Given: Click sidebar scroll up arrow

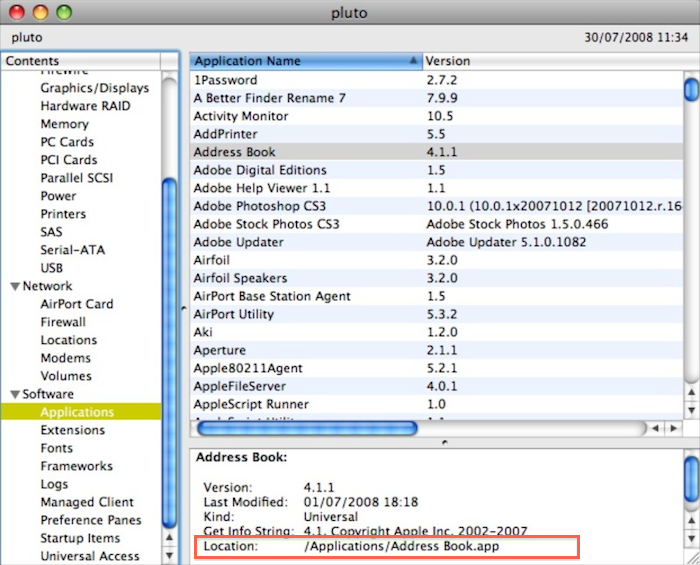Looking at the screenshot, I should (169, 537).
